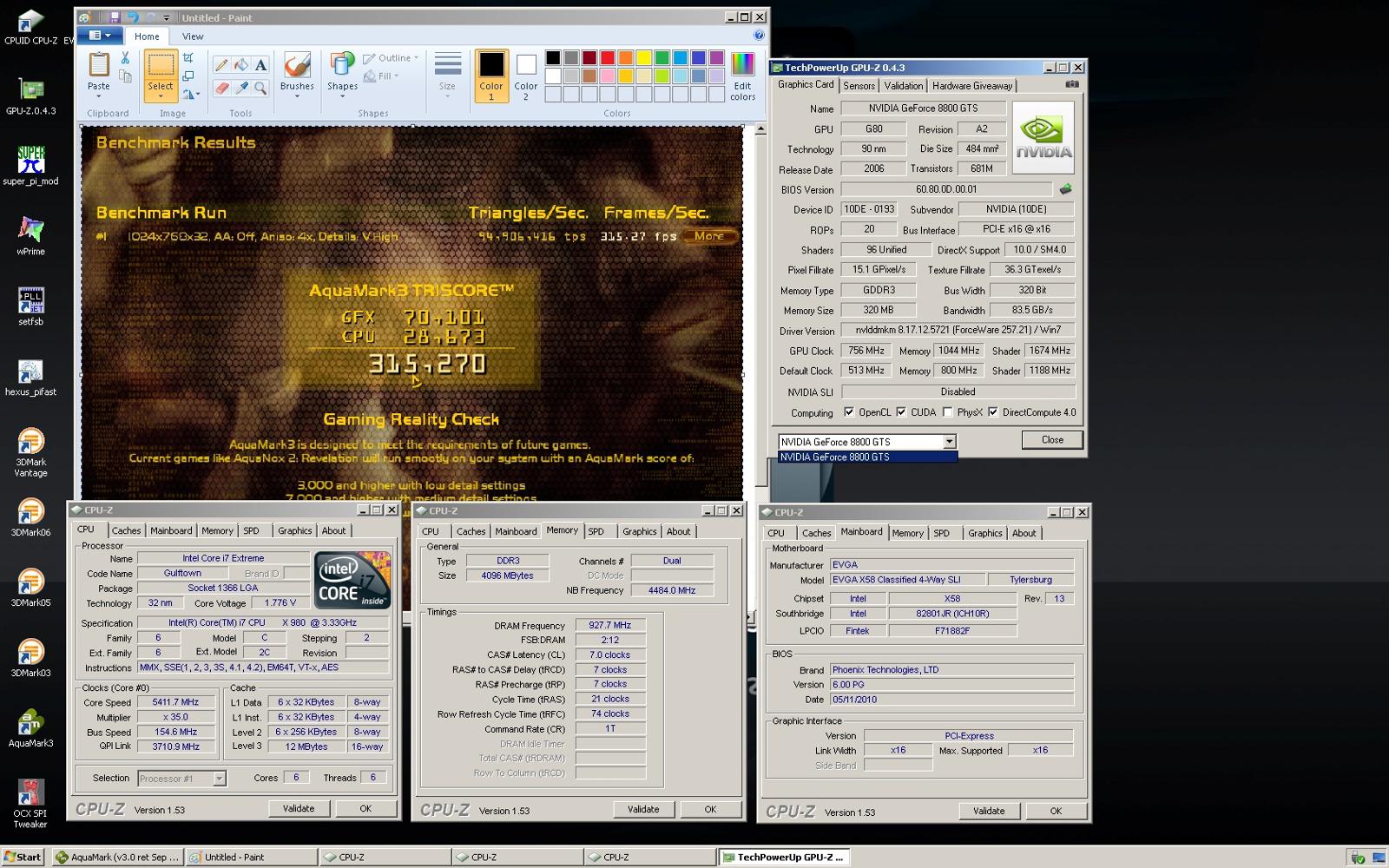
Task: Click the Save icon in Paint title bar
Action: (114, 17)
